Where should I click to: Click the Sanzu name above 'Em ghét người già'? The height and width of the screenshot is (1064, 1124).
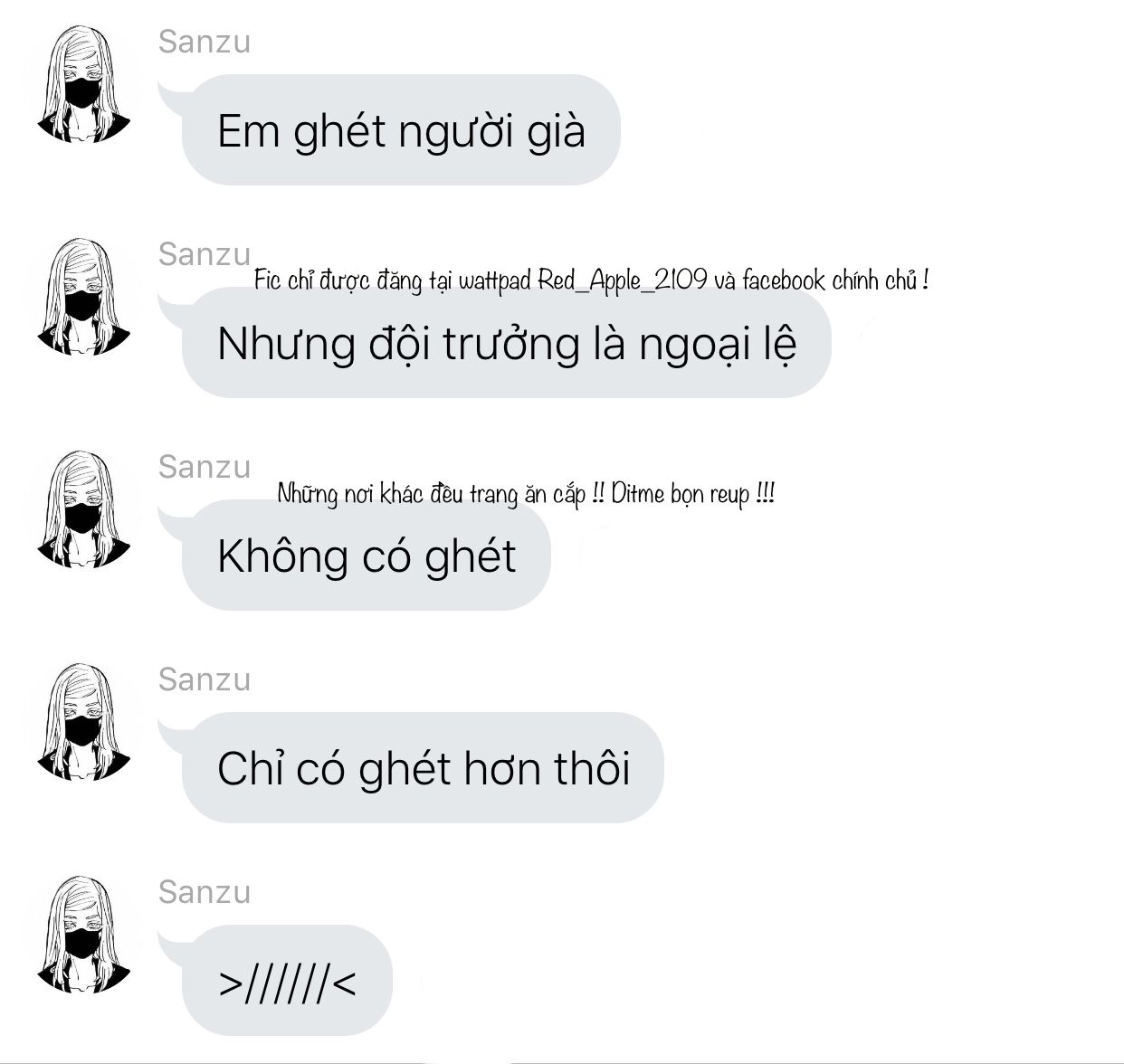point(205,42)
